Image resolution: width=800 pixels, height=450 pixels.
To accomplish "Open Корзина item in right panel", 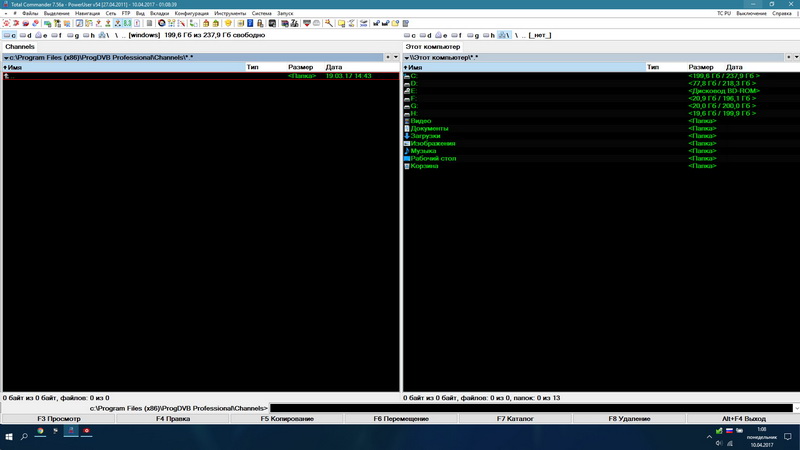I will coord(424,166).
